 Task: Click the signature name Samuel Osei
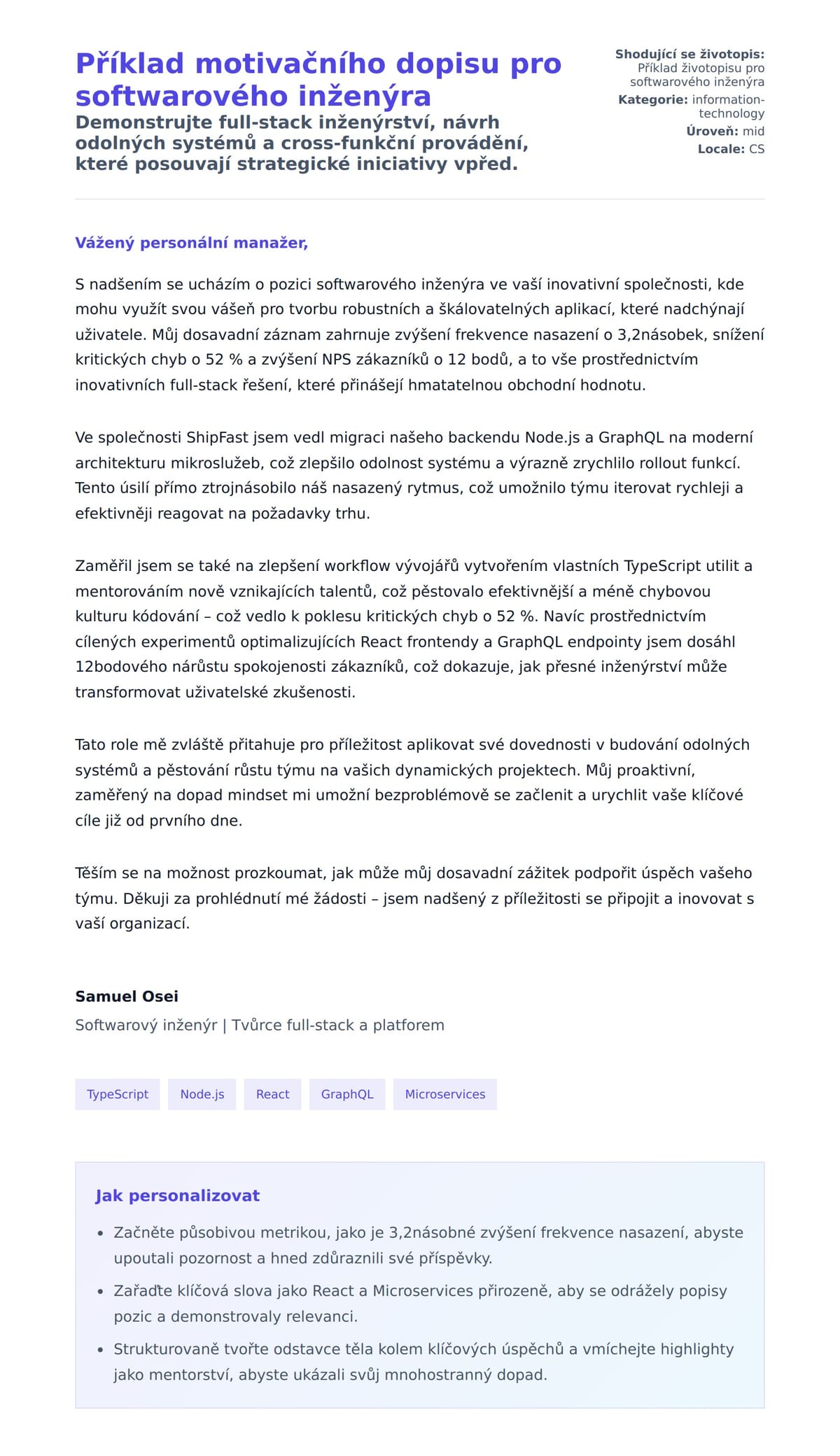(127, 996)
